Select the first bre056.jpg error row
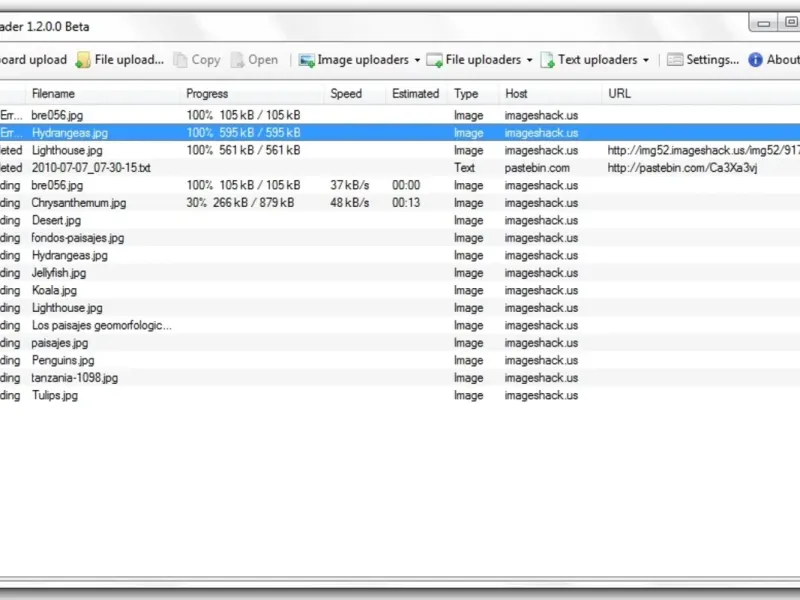Image resolution: width=800 pixels, height=600 pixels. [400, 115]
